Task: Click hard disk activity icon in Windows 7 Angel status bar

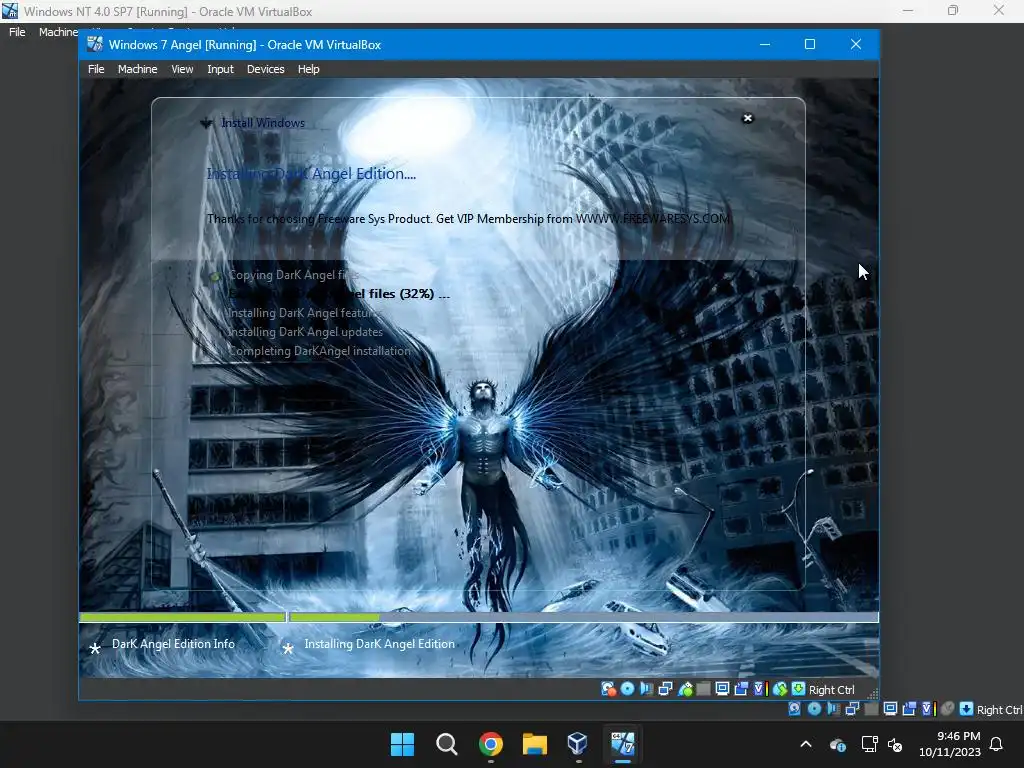Action: pyautogui.click(x=609, y=689)
